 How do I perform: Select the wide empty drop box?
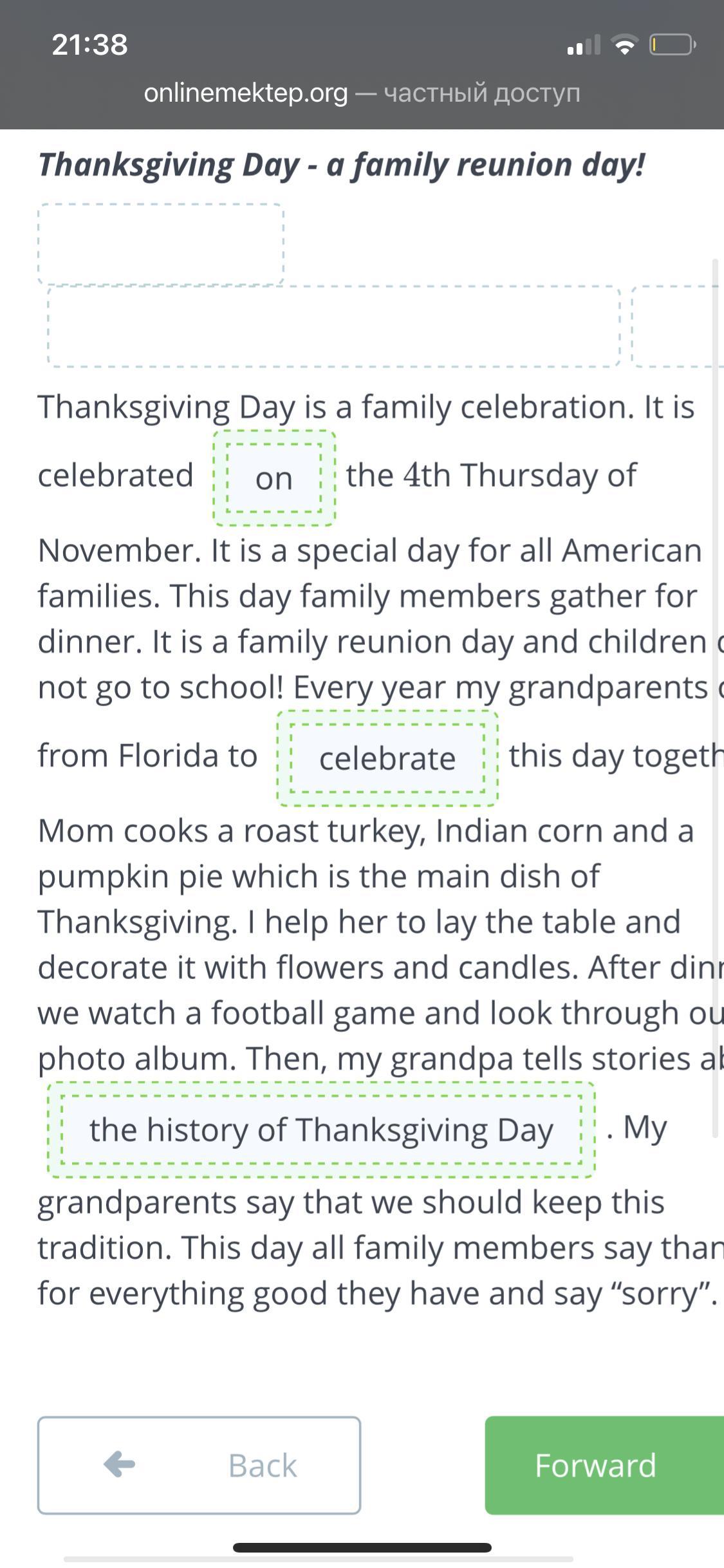(x=334, y=327)
